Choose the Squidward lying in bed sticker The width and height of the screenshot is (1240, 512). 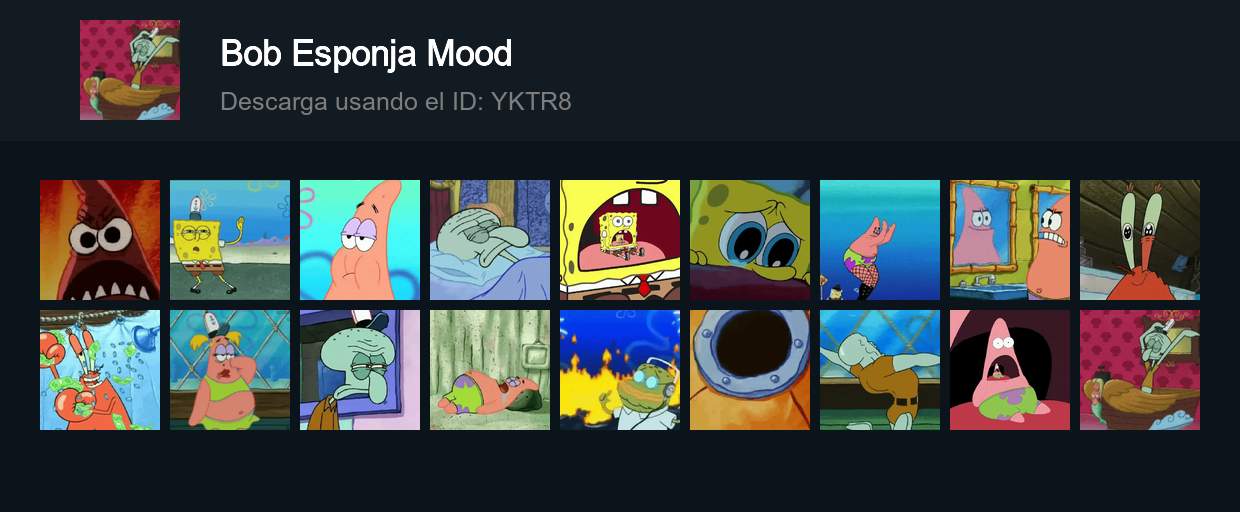(490, 240)
